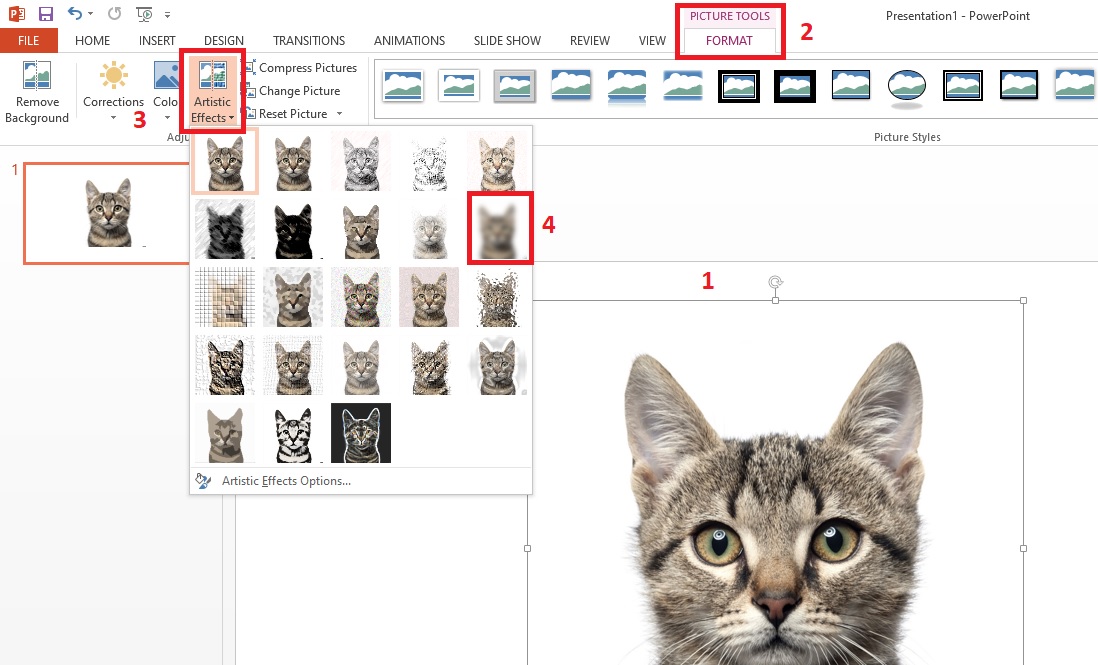1098x665 pixels.
Task: Open the FILE menu
Action: coord(29,40)
